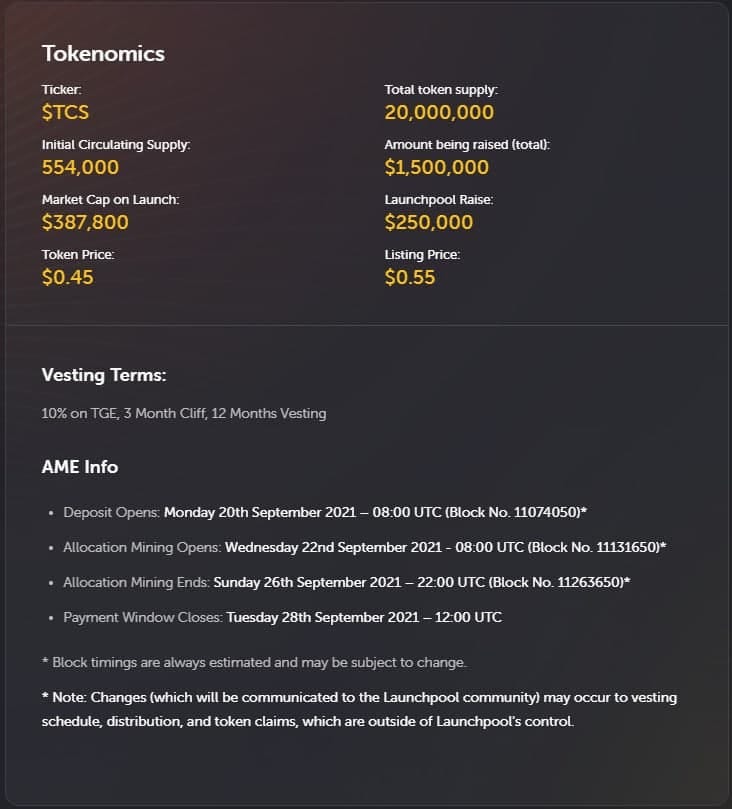732x809 pixels.
Task: Click the Market Cap on Launch label
Action: coord(110,200)
